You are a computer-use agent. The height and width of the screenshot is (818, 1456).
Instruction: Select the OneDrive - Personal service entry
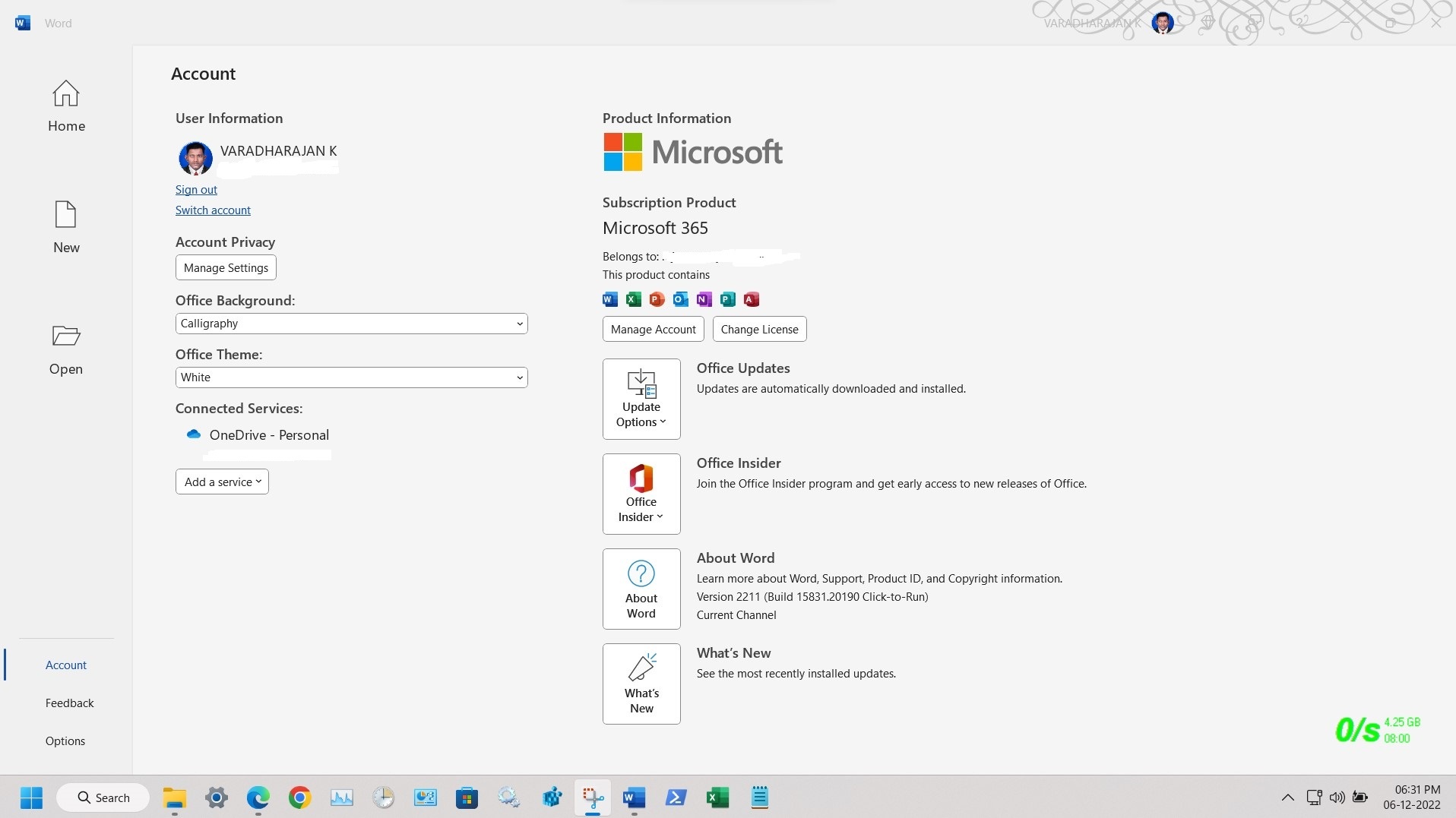coord(269,435)
